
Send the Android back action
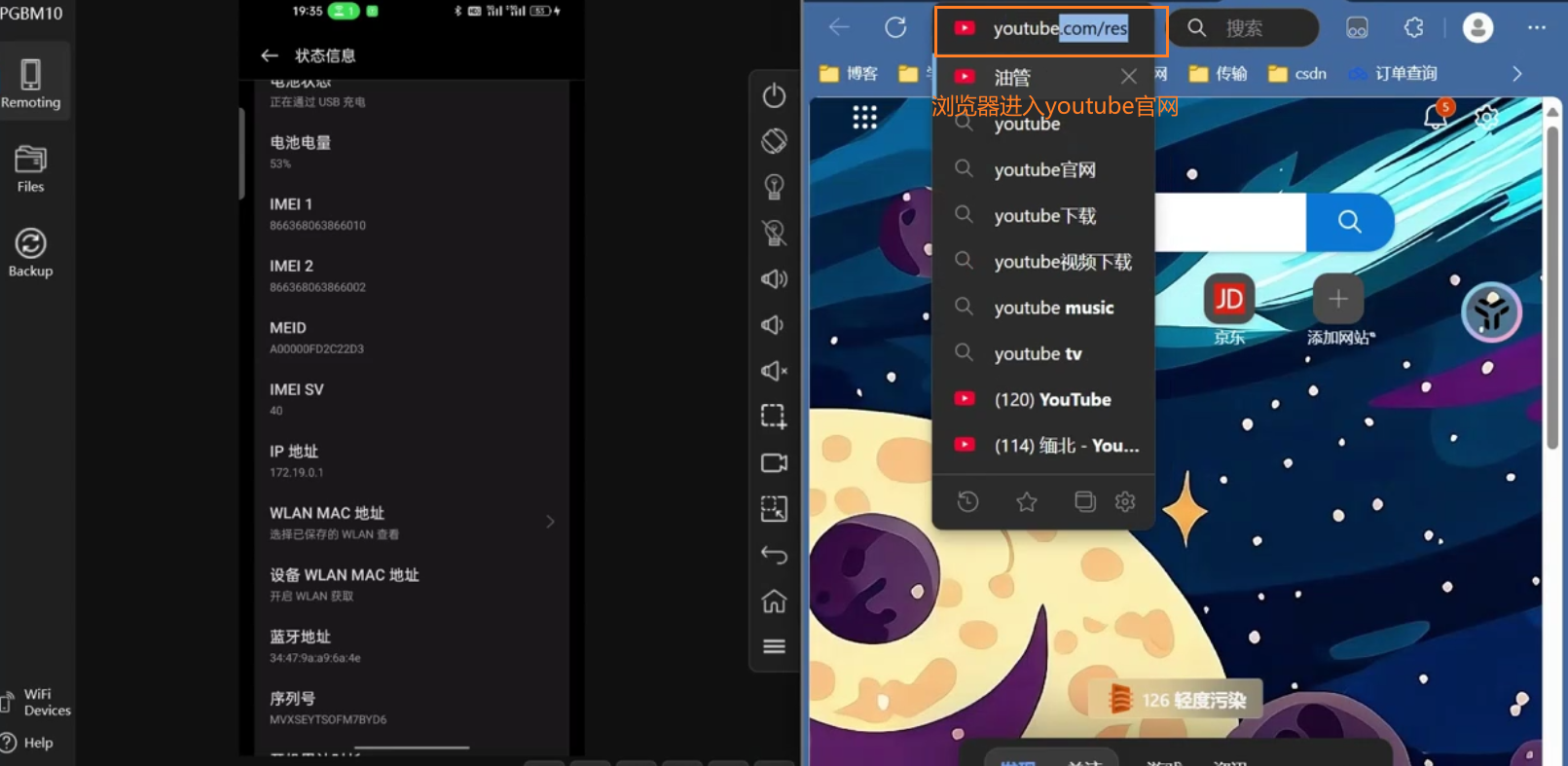774,555
